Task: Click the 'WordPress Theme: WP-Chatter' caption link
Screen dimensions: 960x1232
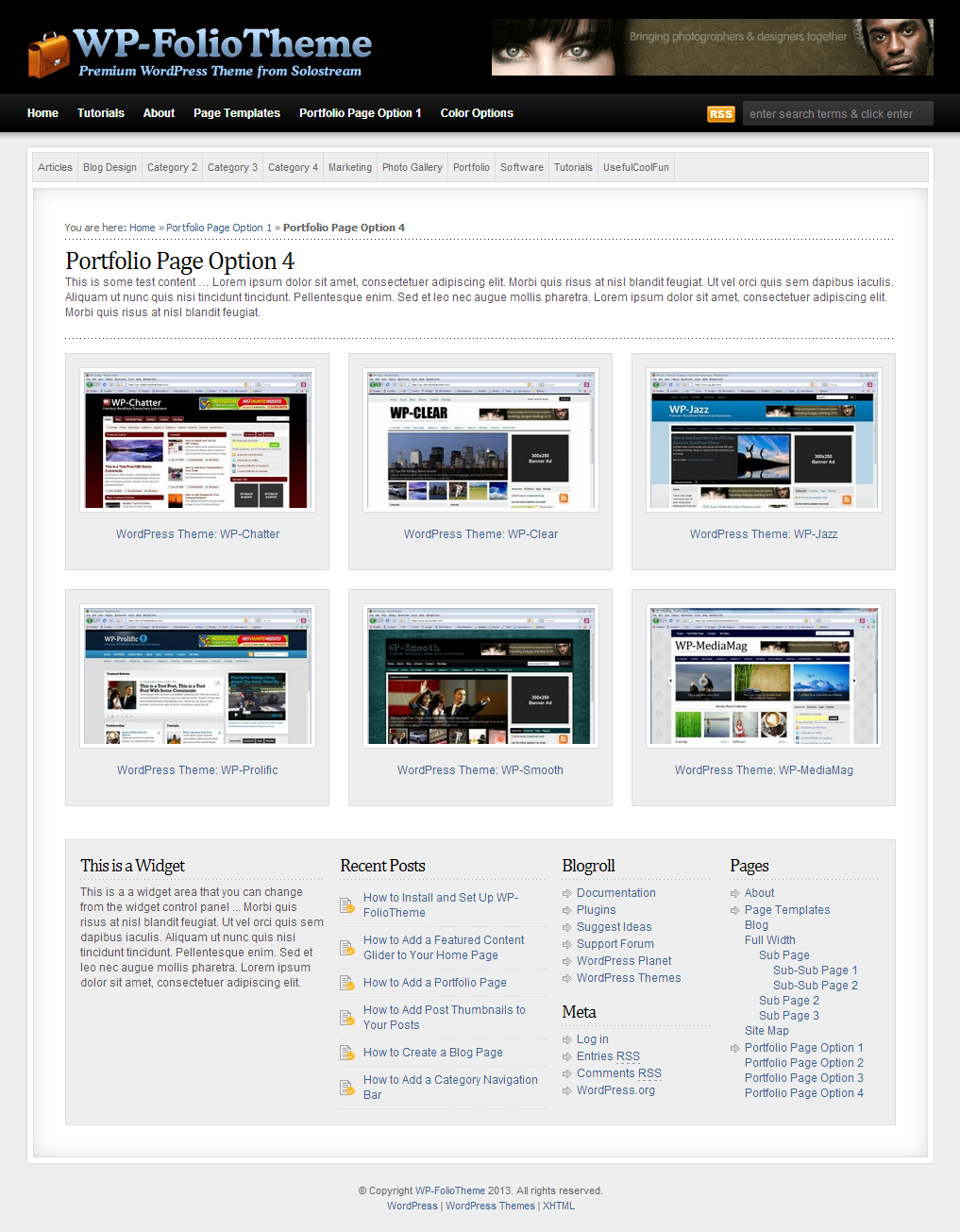Action: 197,534
